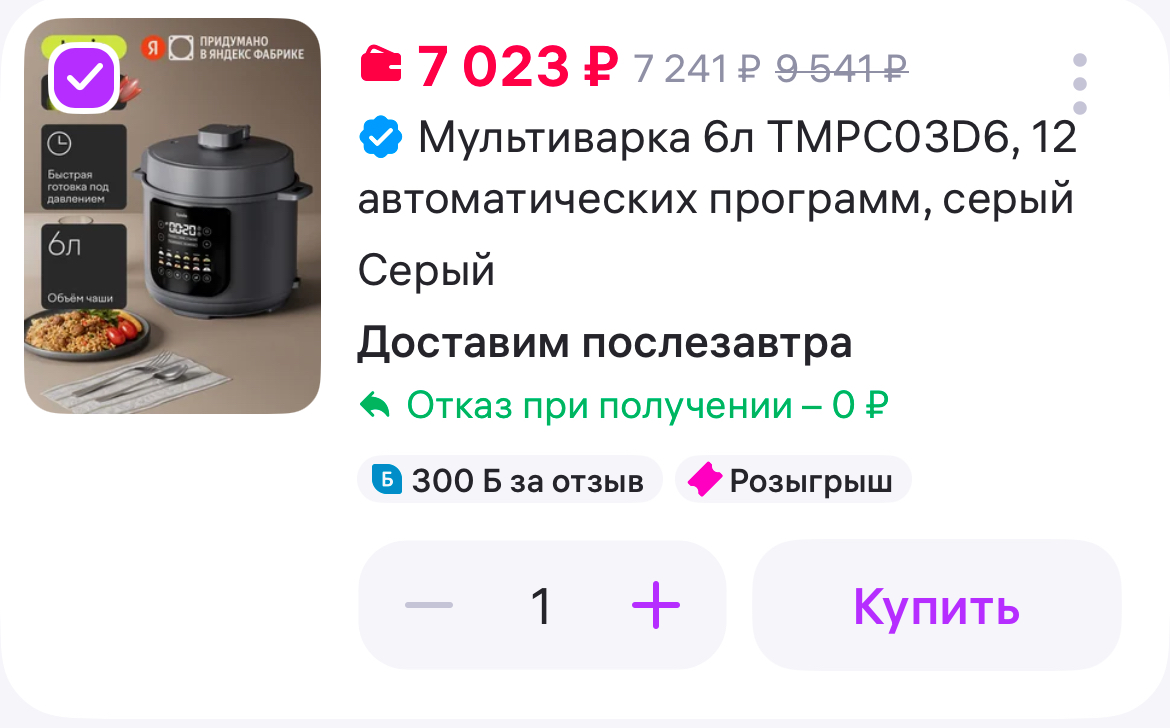Screen dimensions: 1170x728
Task: Click the Мультиварка 6л TMPC03D6 title link
Action: pos(717,169)
